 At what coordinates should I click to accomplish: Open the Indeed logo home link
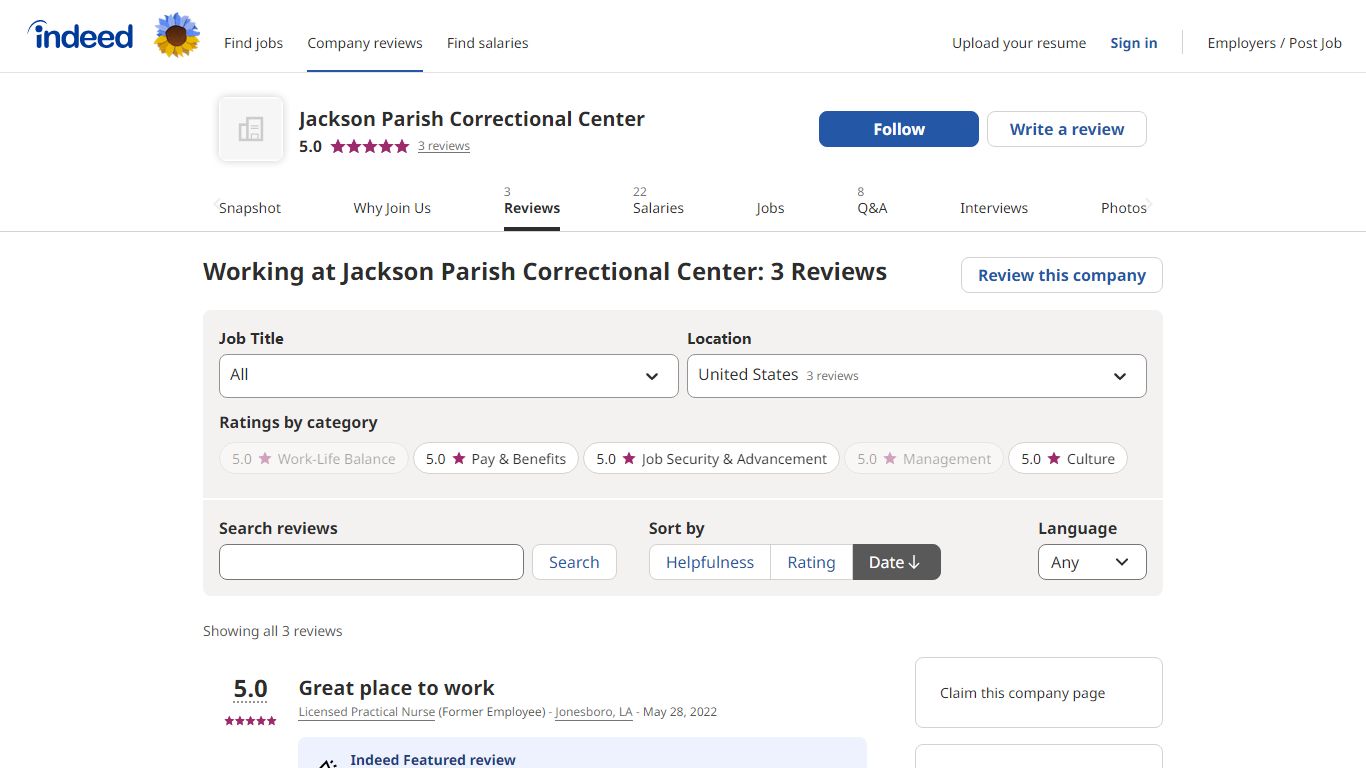click(80, 36)
